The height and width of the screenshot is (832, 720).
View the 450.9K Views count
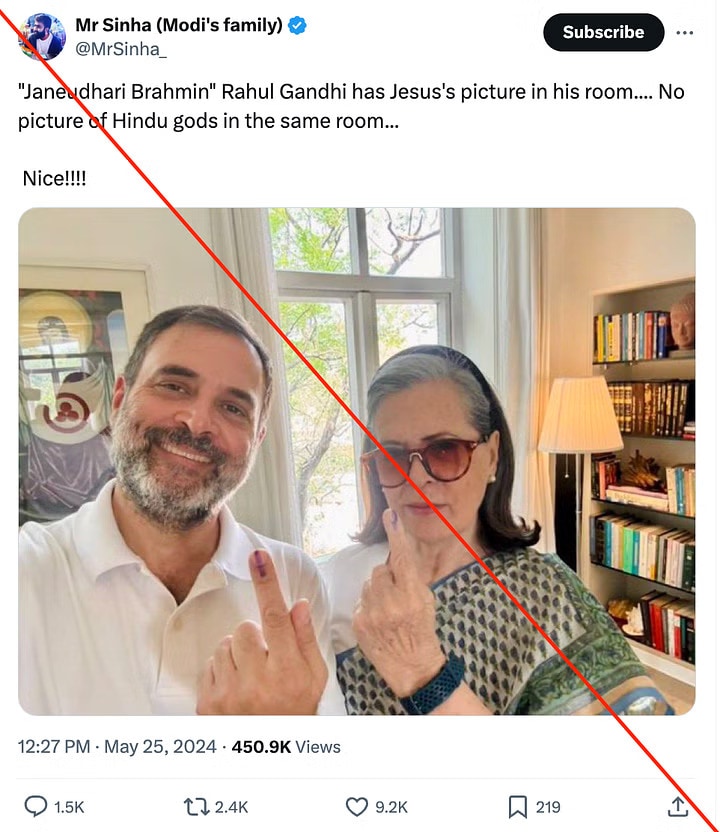[286, 747]
